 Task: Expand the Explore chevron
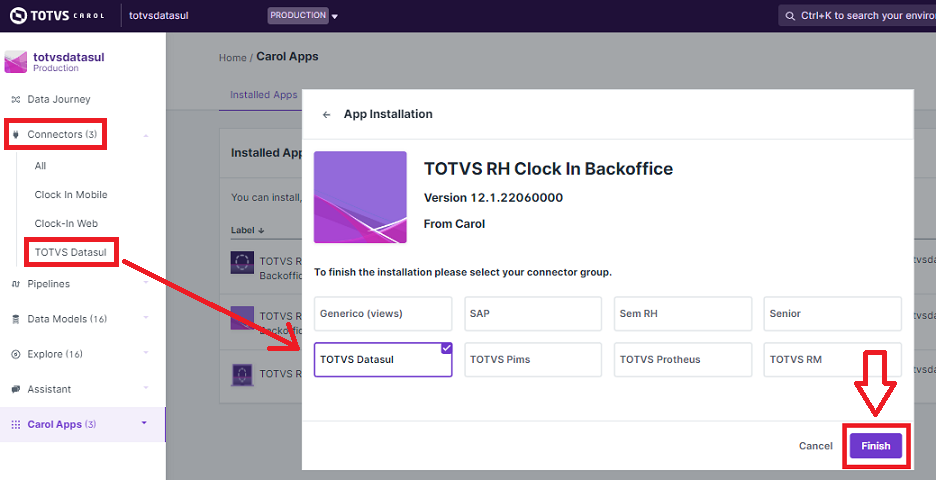[x=146, y=353]
